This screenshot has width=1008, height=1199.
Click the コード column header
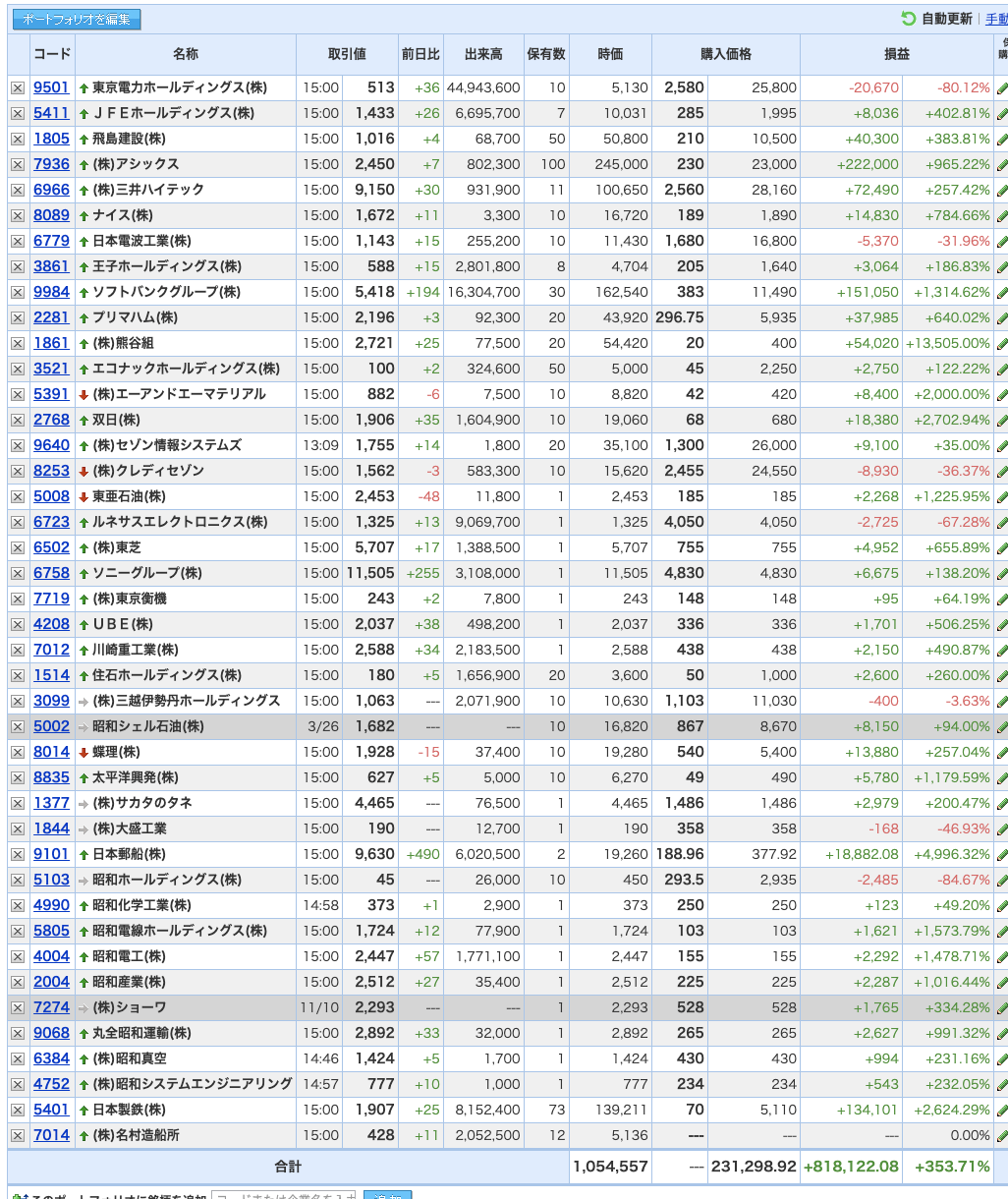pyautogui.click(x=52, y=54)
